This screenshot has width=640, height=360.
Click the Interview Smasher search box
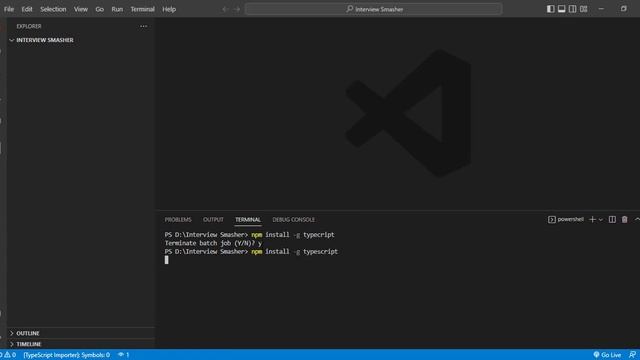[x=373, y=9]
